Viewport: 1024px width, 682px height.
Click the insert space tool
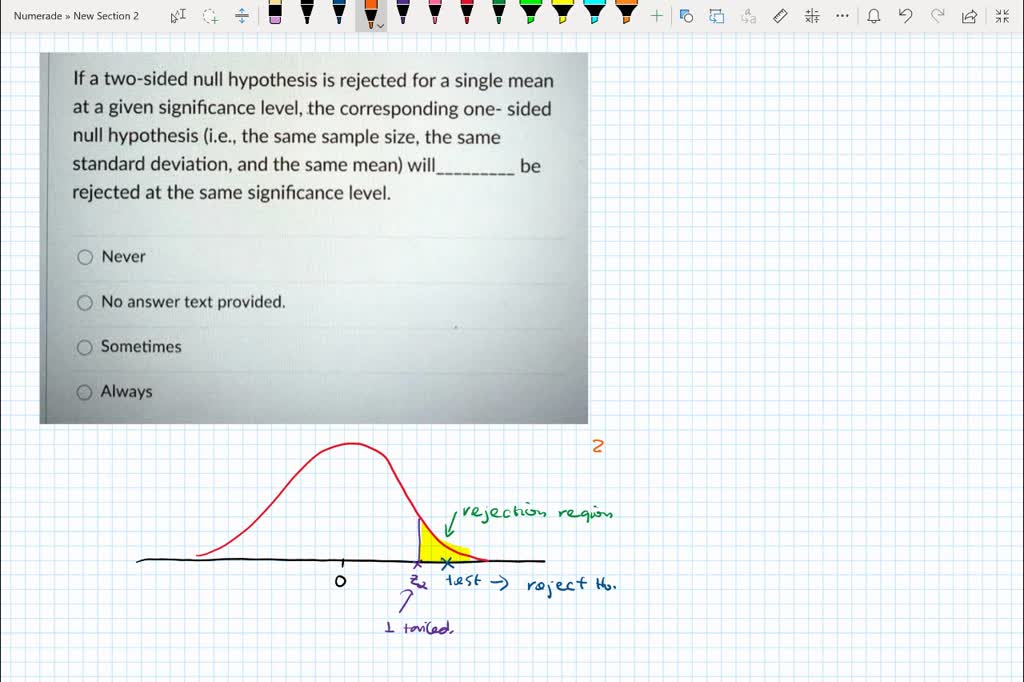240,15
